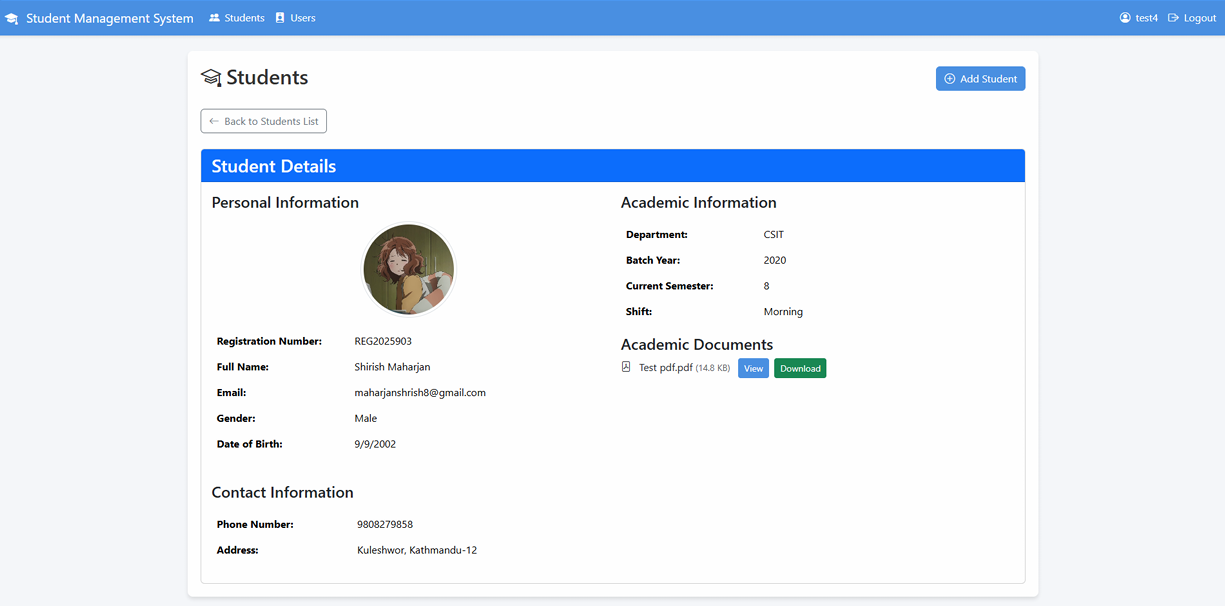Click the mortarboard icon next to Students heading
This screenshot has height=606, width=1225.
point(211,78)
